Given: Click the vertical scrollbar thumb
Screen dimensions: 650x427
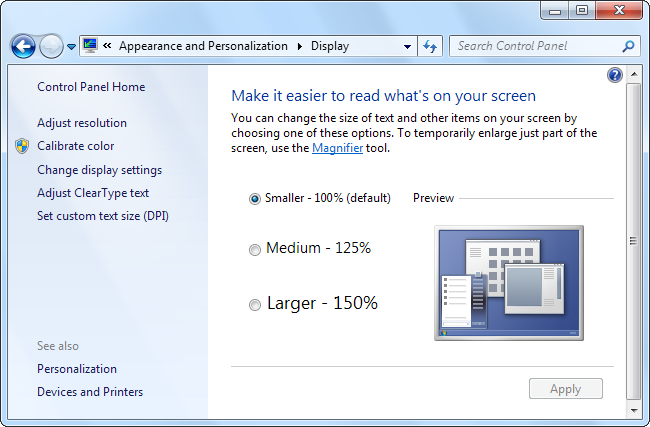Looking at the screenshot, I should point(632,240).
